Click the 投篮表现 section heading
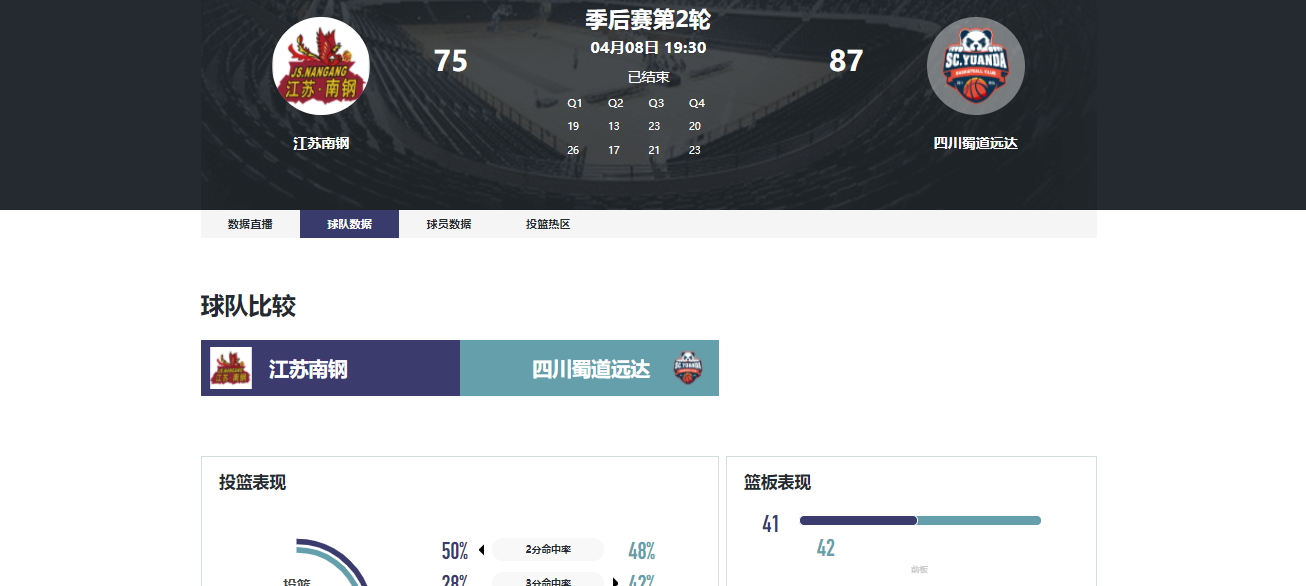The height and width of the screenshot is (586, 1306). 253,483
